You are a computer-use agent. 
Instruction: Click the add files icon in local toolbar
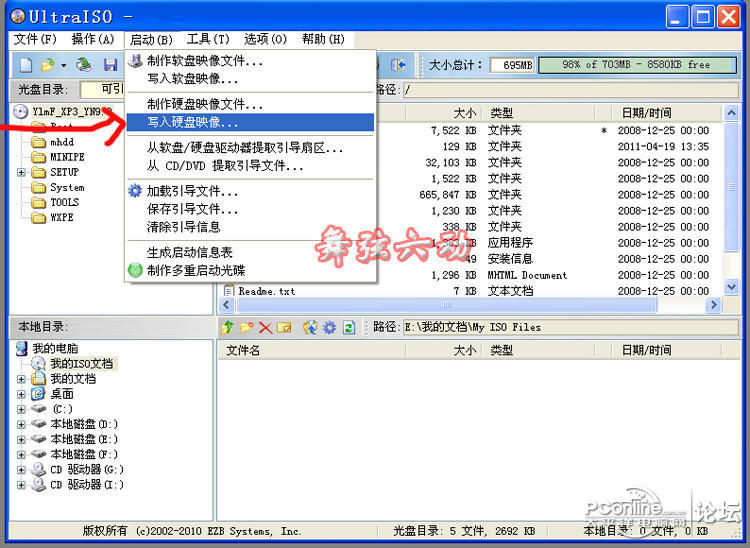pos(310,328)
